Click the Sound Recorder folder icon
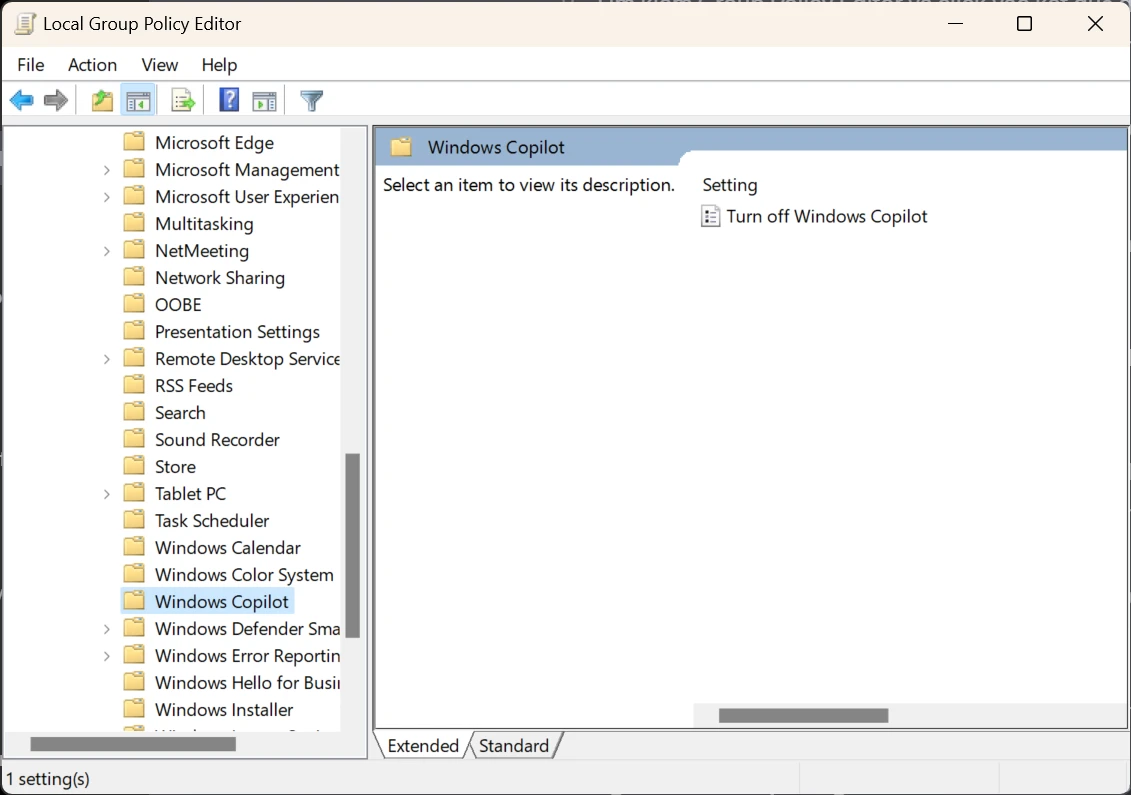The height and width of the screenshot is (795, 1131). tap(134, 439)
